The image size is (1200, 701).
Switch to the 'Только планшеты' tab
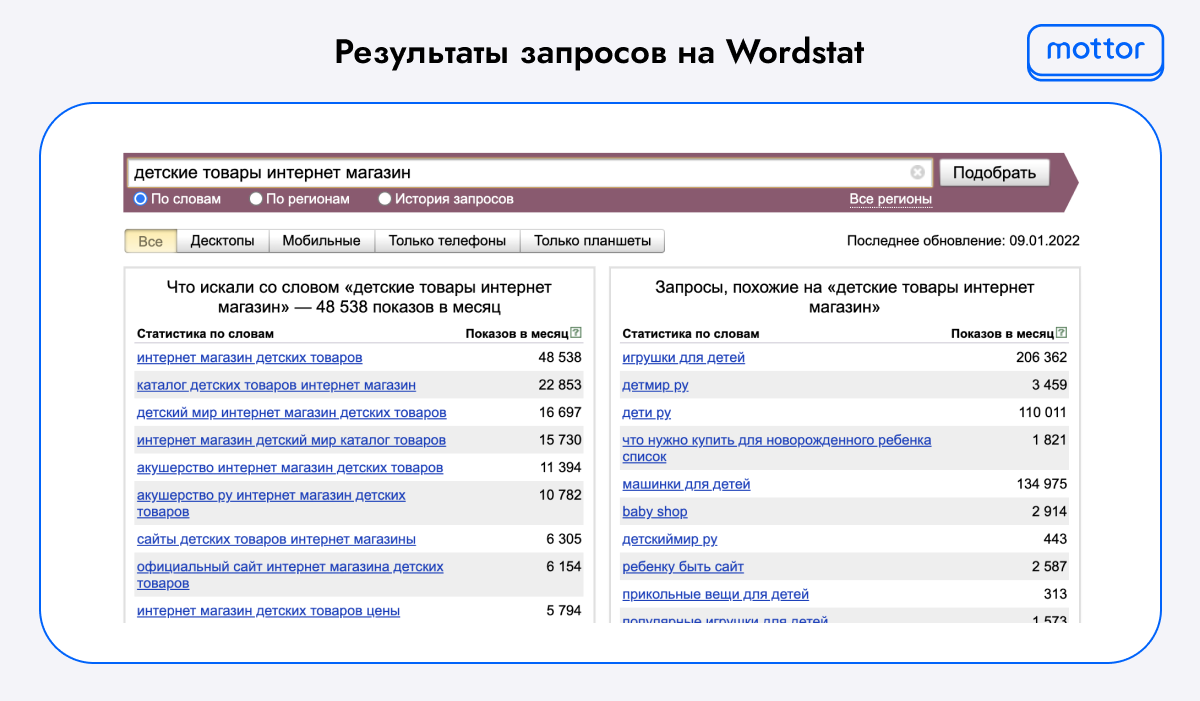point(592,241)
